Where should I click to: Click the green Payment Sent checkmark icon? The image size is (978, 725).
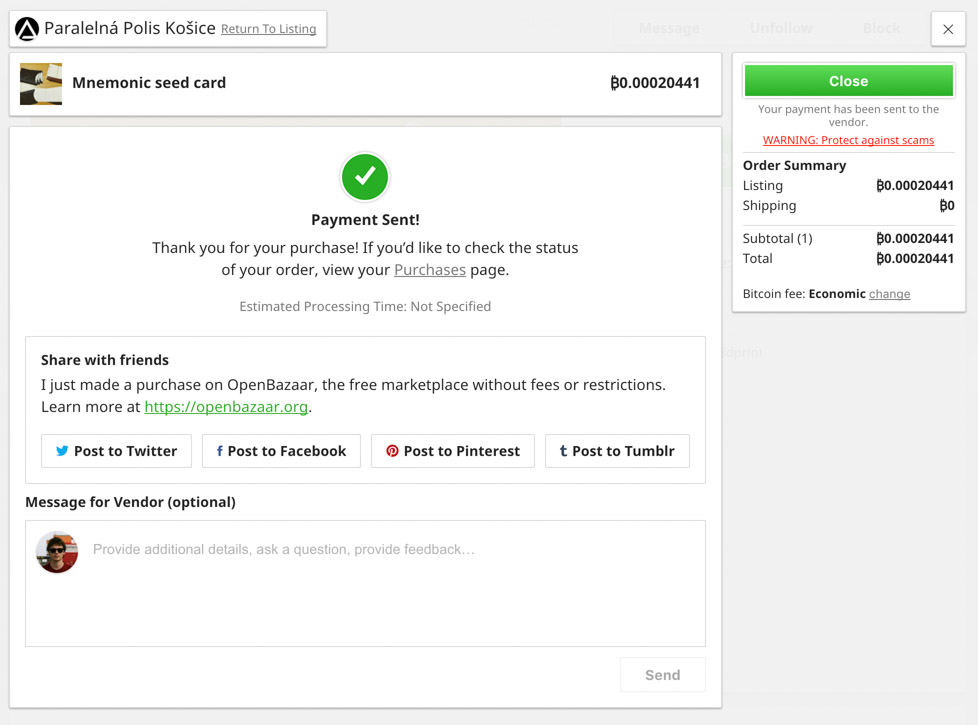coord(365,177)
